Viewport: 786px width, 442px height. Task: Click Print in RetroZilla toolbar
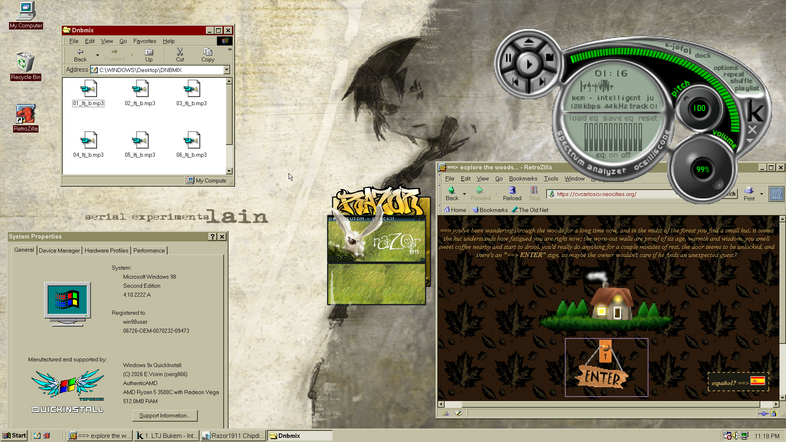(749, 193)
